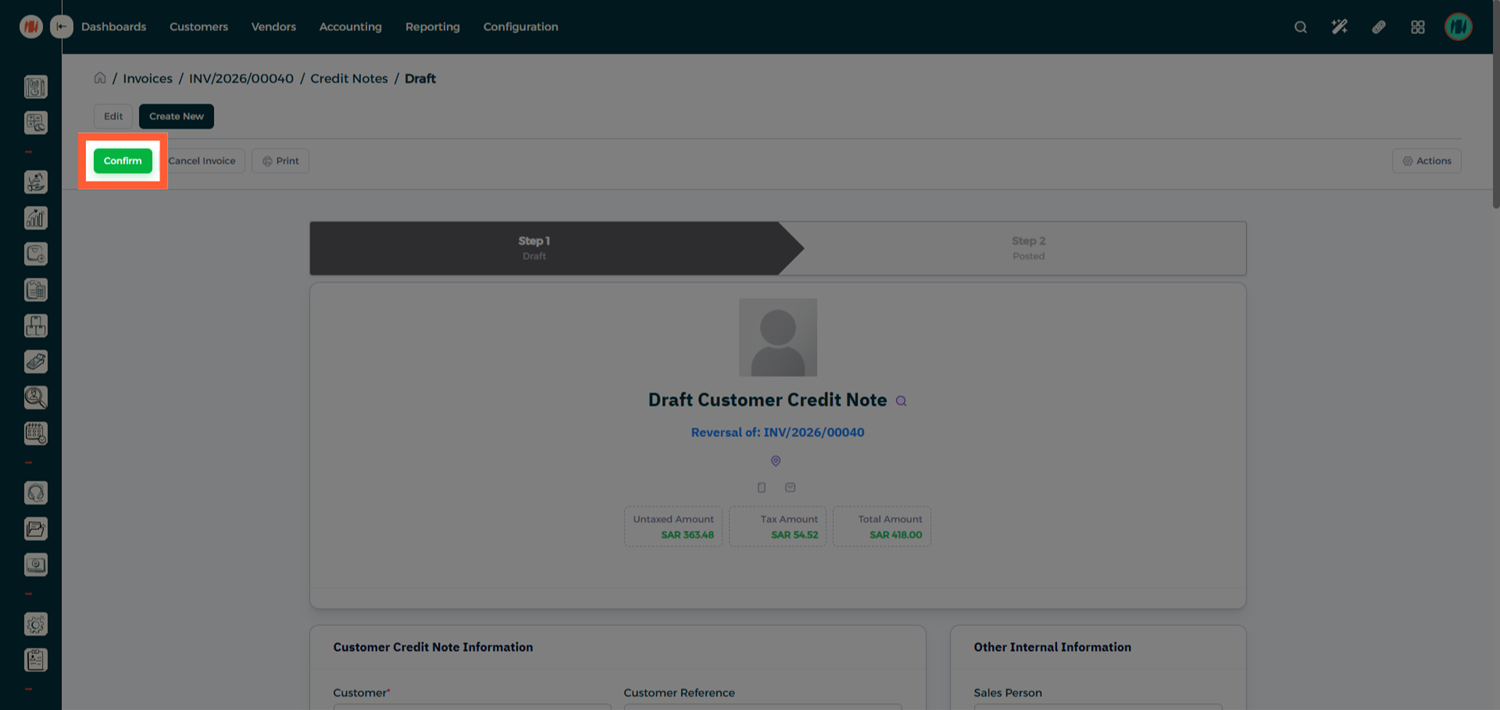This screenshot has height=710, width=1500.
Task: Open the Reporting menu
Action: (x=432, y=27)
